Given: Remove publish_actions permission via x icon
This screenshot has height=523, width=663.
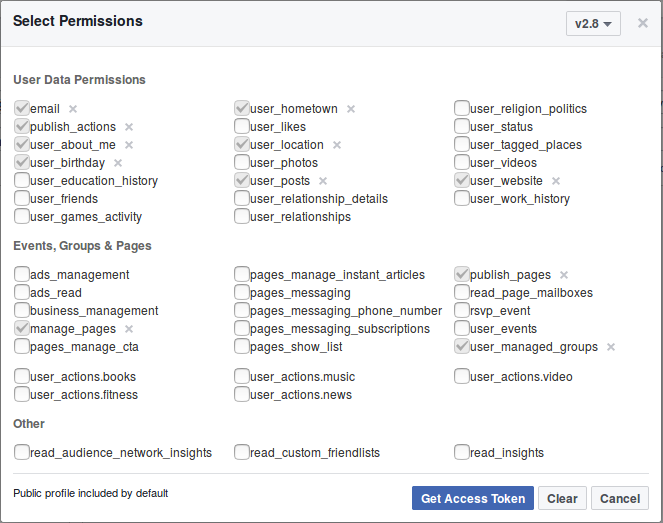Looking at the screenshot, I should [129, 127].
